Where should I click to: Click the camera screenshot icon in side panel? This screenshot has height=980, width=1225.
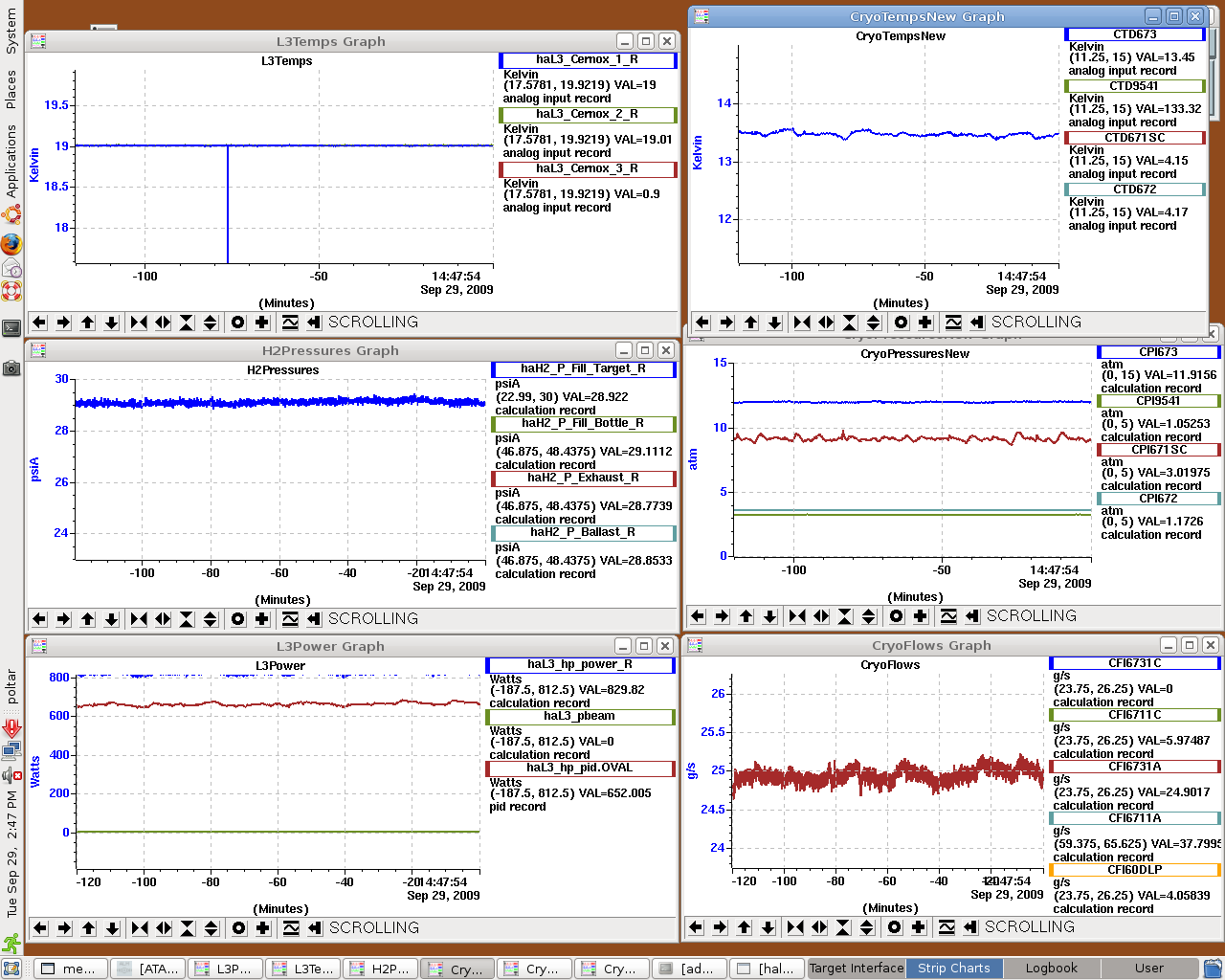pos(11,367)
